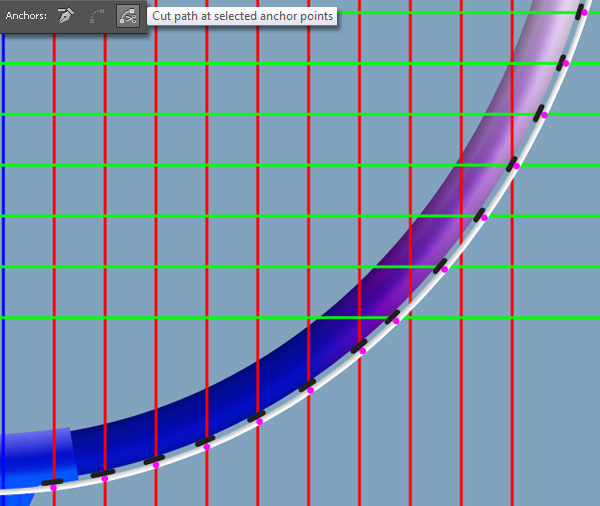Click the greyed-out connect anchor points icon
Viewport: 600px width, 506px height.
pos(96,16)
